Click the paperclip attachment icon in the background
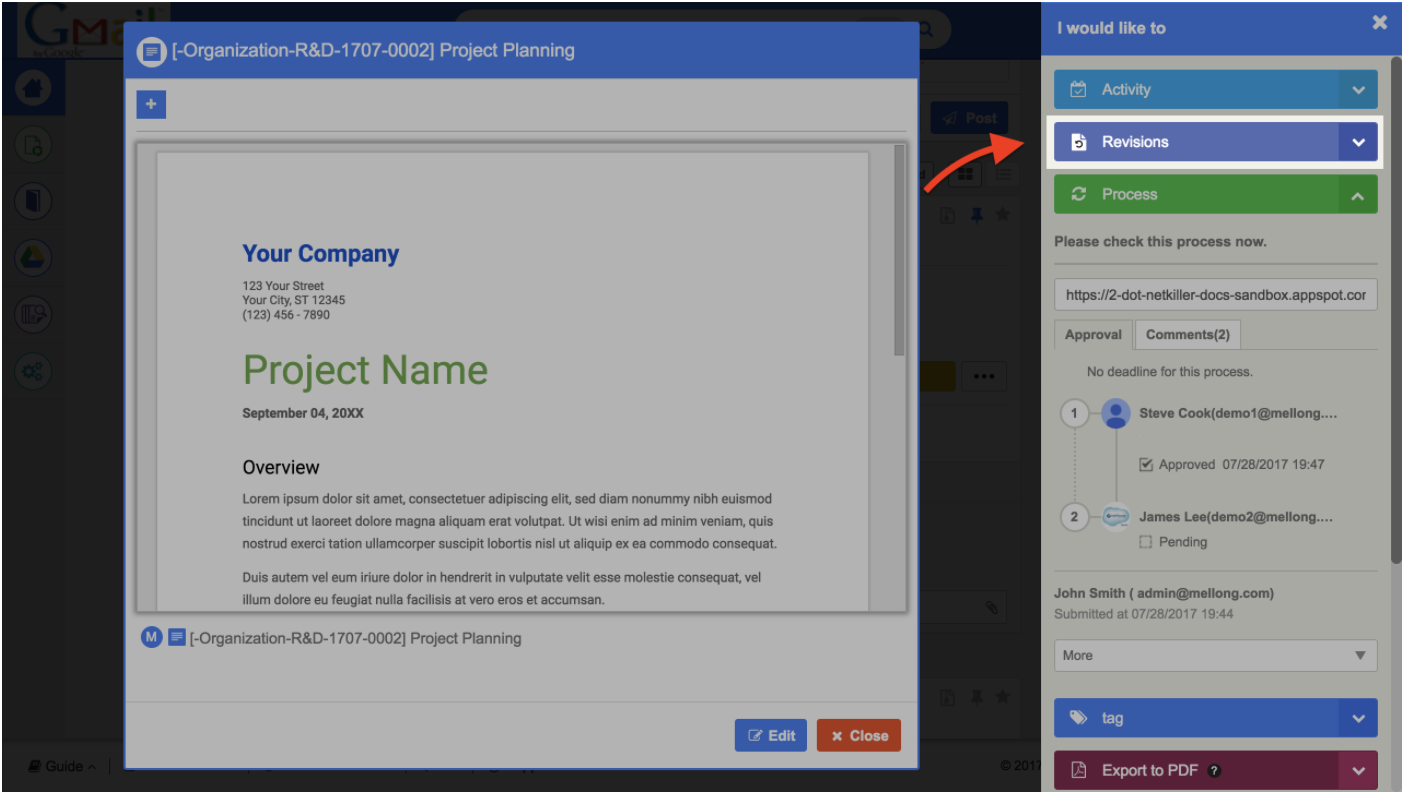Image resolution: width=1406 pixels, height=794 pixels. pyautogui.click(x=991, y=607)
